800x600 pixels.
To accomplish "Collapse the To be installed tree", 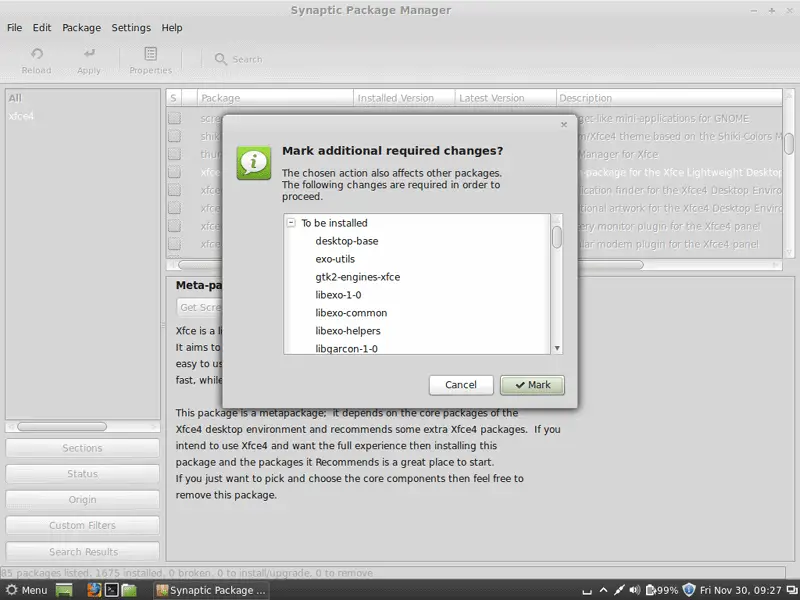I will [x=291, y=223].
